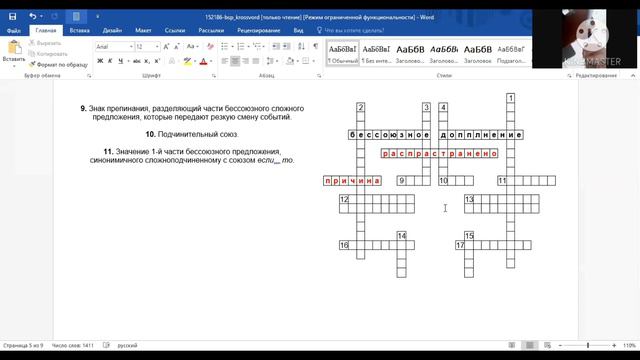Open the Arial font name dropdown
640x360 pixels.
[x=131, y=47]
